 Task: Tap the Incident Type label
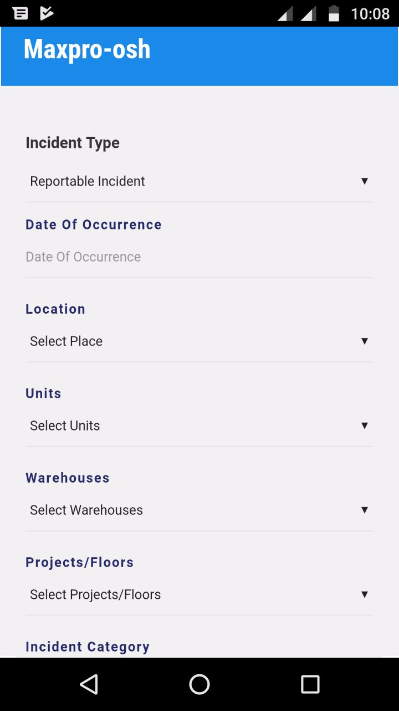click(73, 143)
